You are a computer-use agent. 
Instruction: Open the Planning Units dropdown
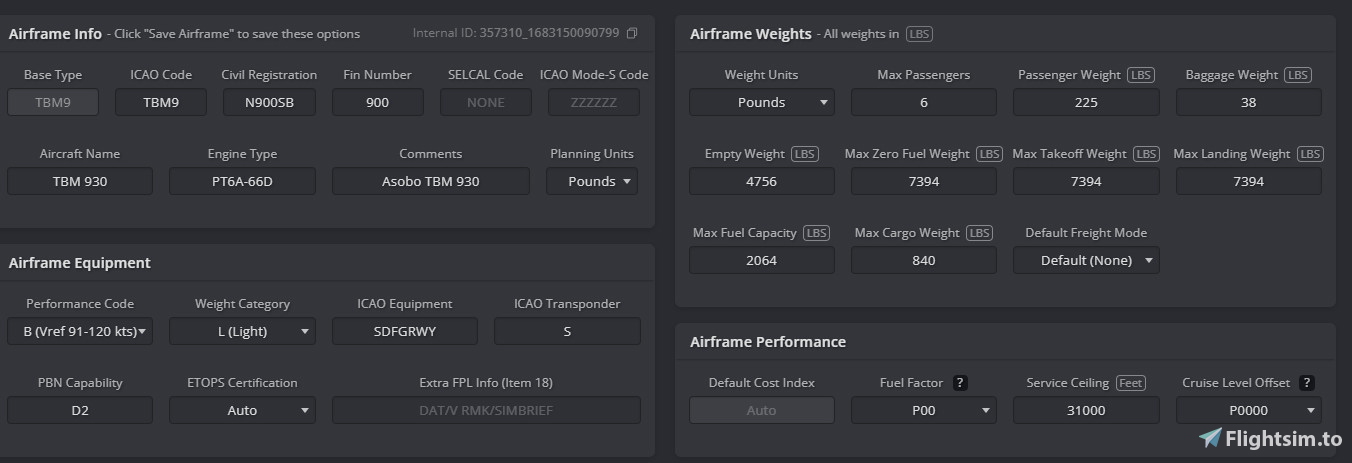tap(592, 181)
